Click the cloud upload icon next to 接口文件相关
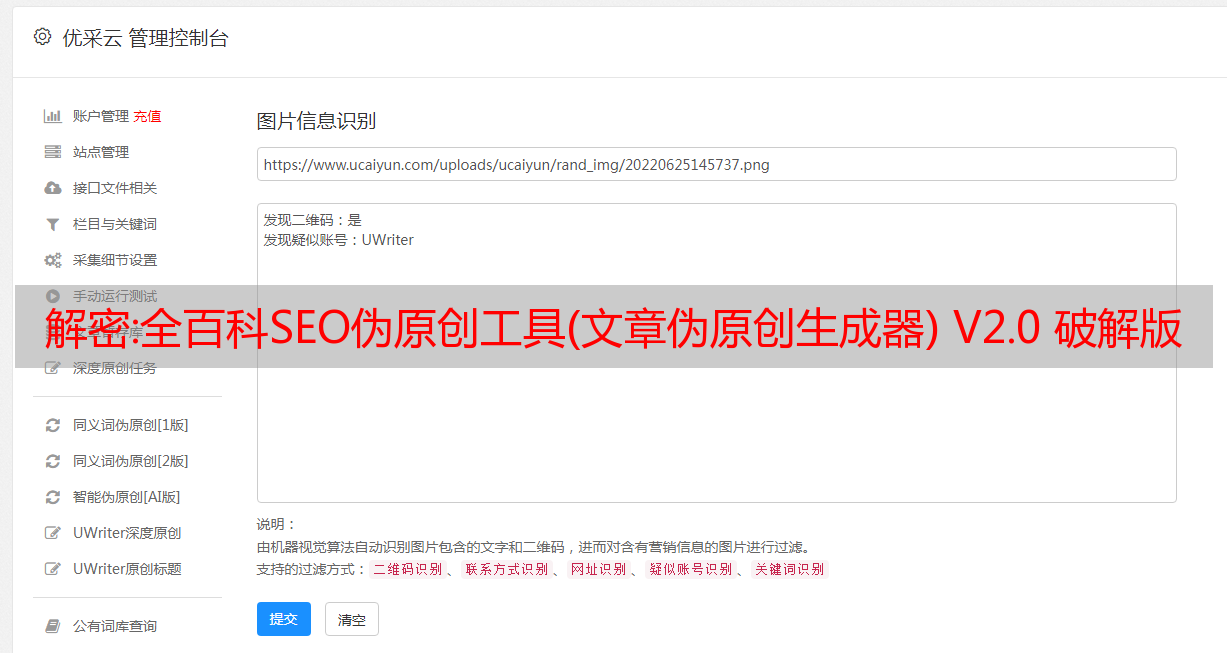The image size is (1227, 653). (x=53, y=188)
